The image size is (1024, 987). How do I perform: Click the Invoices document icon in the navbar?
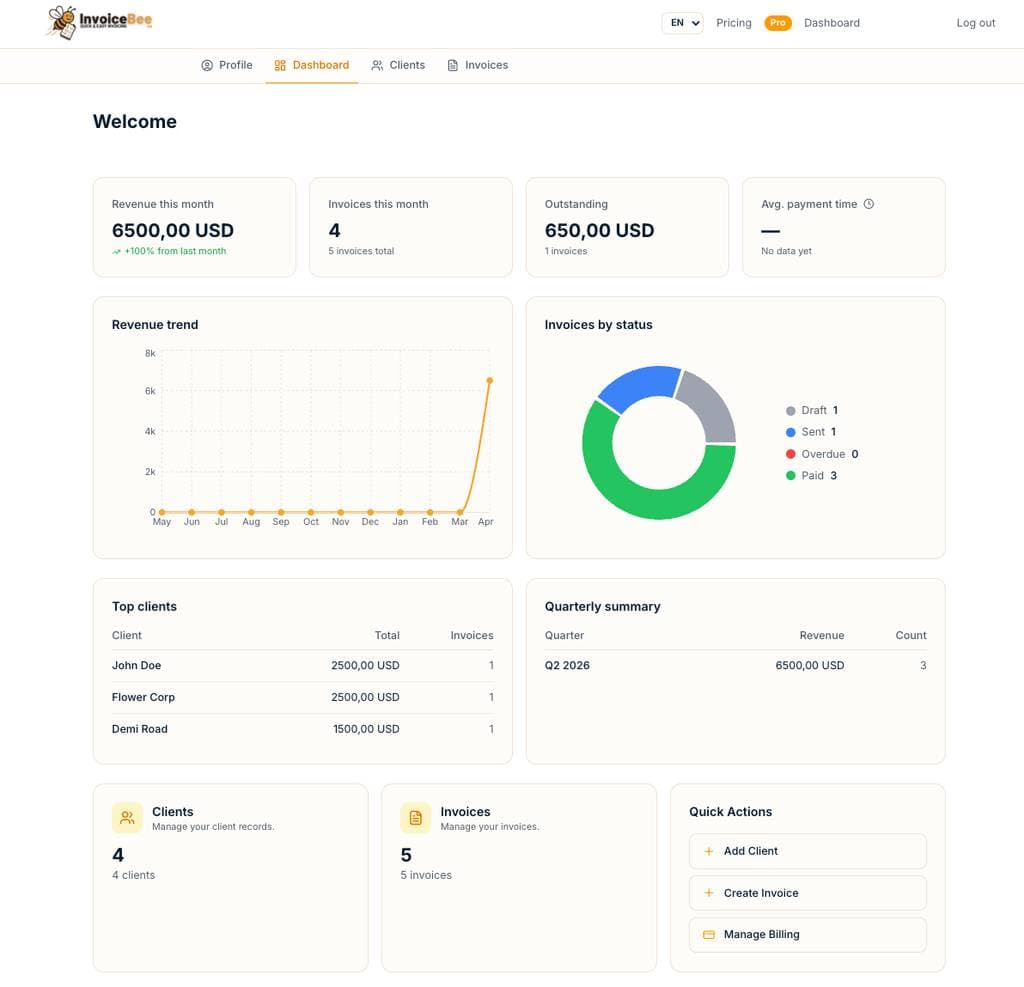click(x=455, y=65)
